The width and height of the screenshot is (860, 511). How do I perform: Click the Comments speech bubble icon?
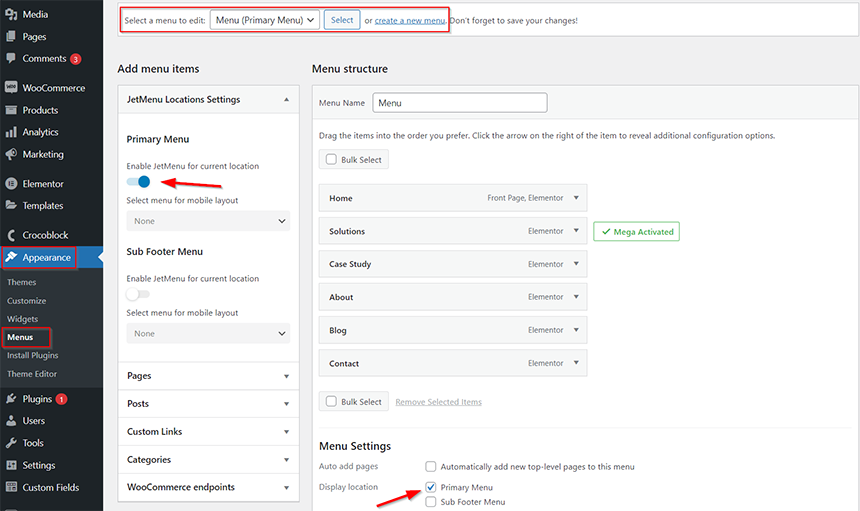pyautogui.click(x=11, y=58)
